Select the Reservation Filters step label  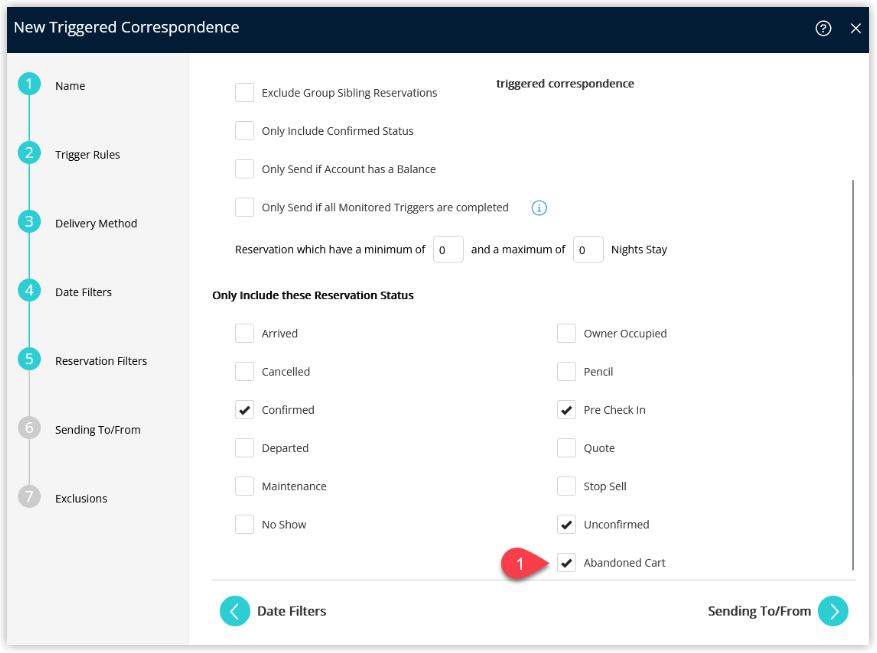coord(101,361)
